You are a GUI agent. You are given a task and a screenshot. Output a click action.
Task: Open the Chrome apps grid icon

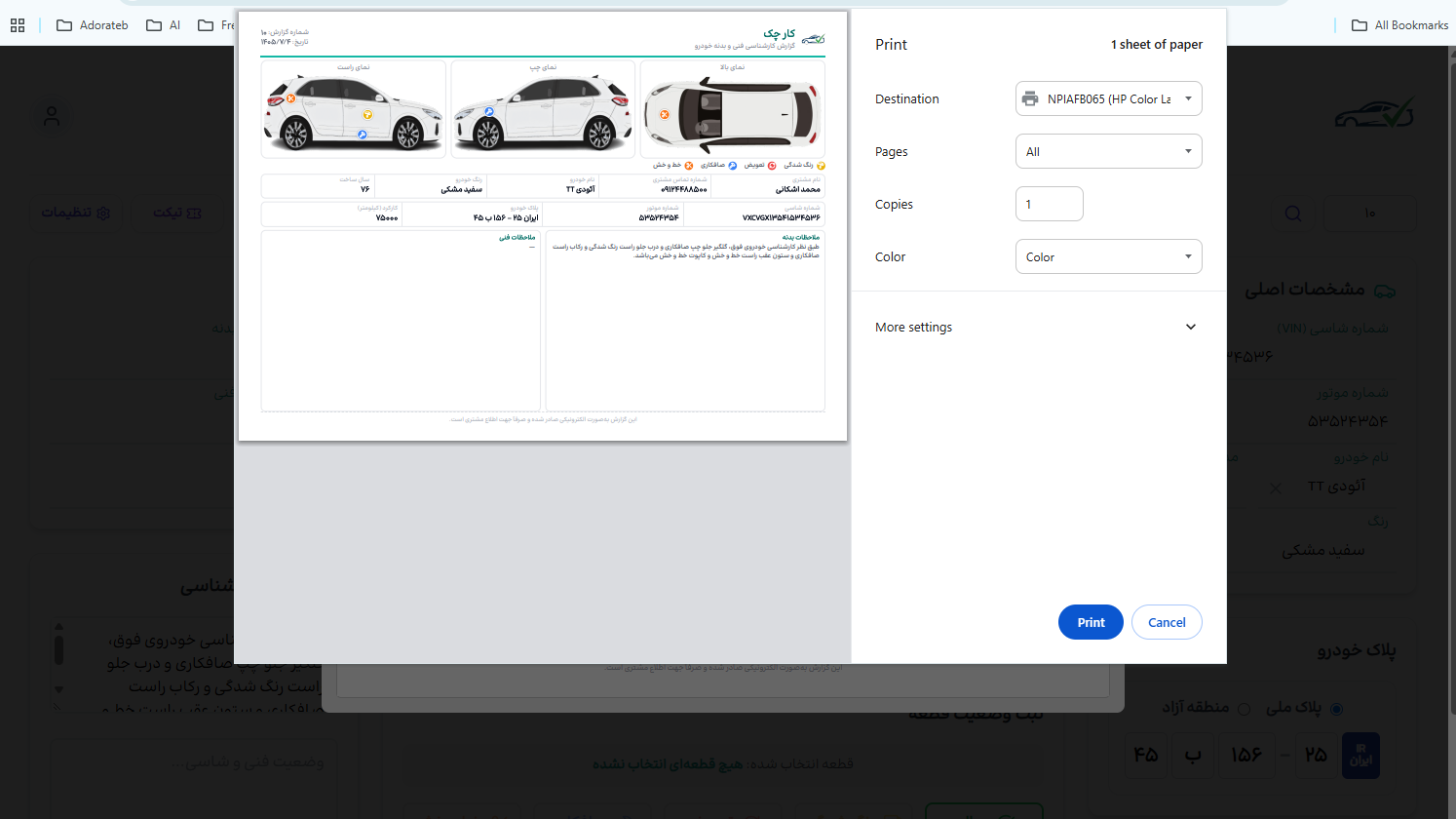click(18, 25)
